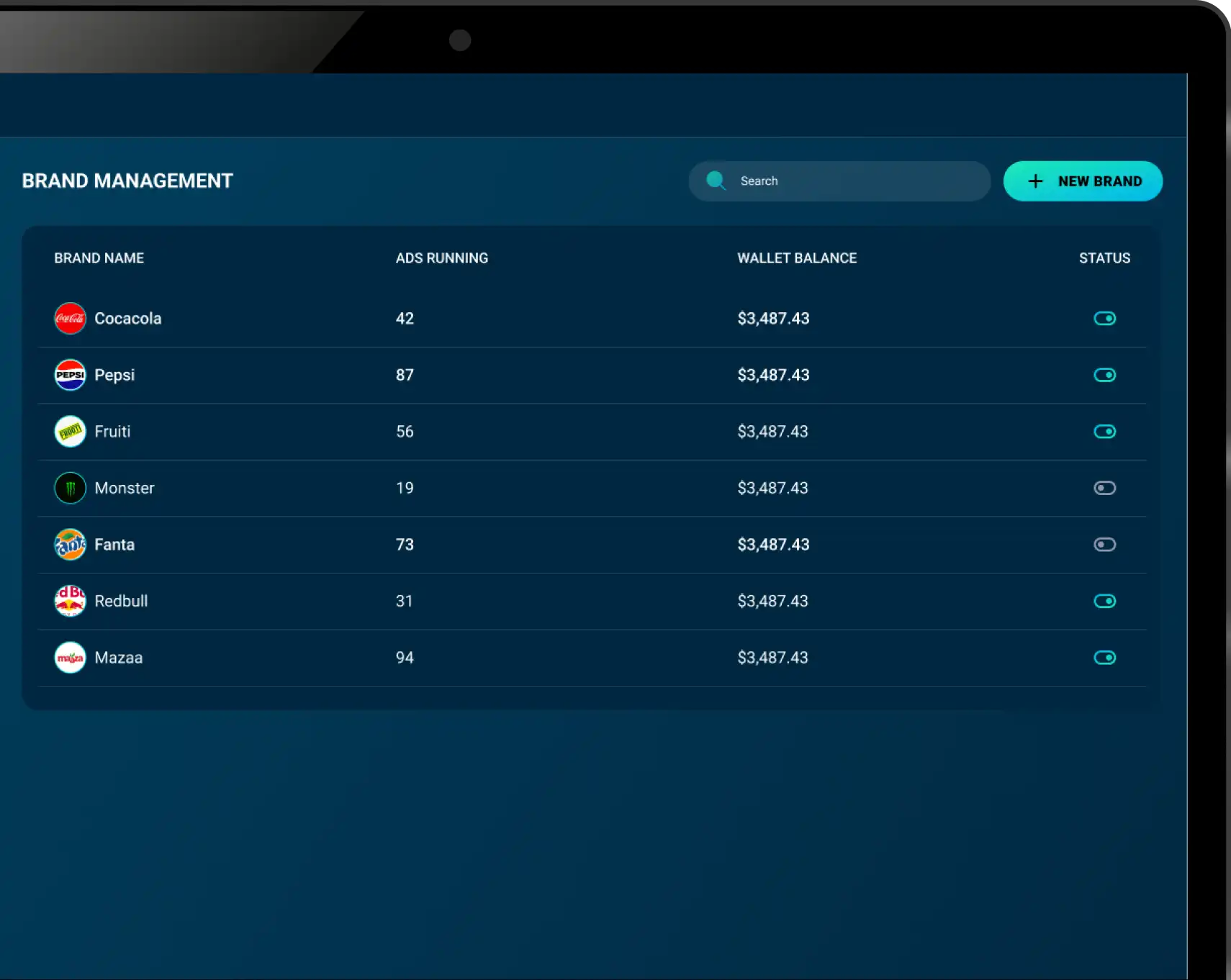Click the BRAND MANAGEMENT page title
1231x980 pixels.
127,181
